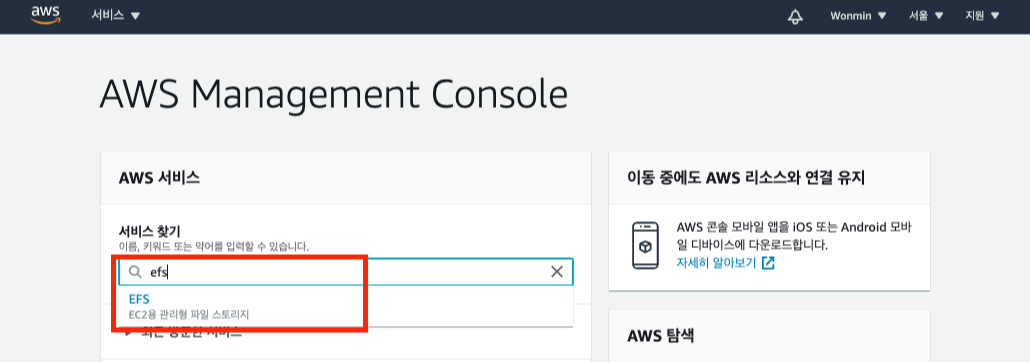This screenshot has height=362, width=1030.
Task: Click EC2용 관리형 파일 스토리지 description
Action: pos(189,315)
